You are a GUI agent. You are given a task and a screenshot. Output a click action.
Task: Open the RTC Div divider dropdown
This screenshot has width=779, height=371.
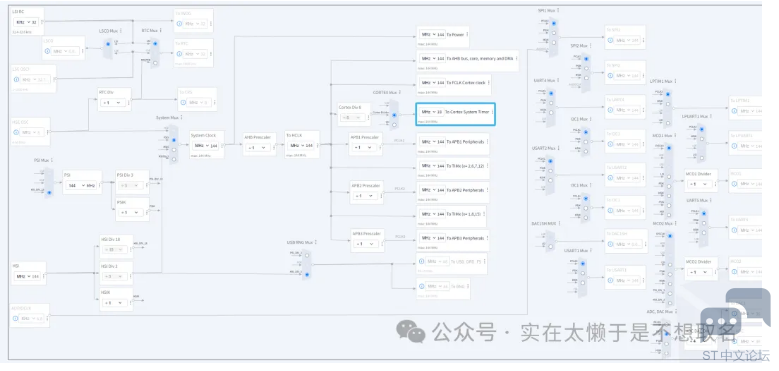click(x=114, y=103)
